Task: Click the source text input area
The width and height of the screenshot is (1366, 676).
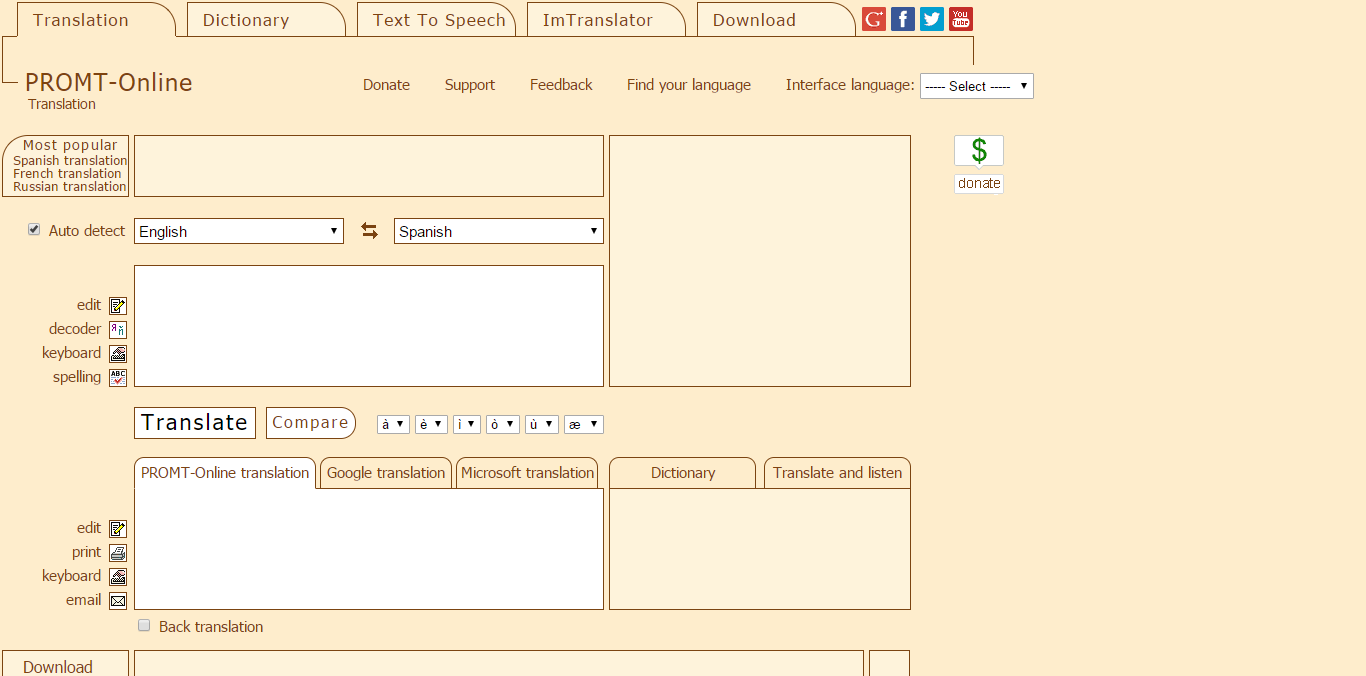Action: point(369,326)
